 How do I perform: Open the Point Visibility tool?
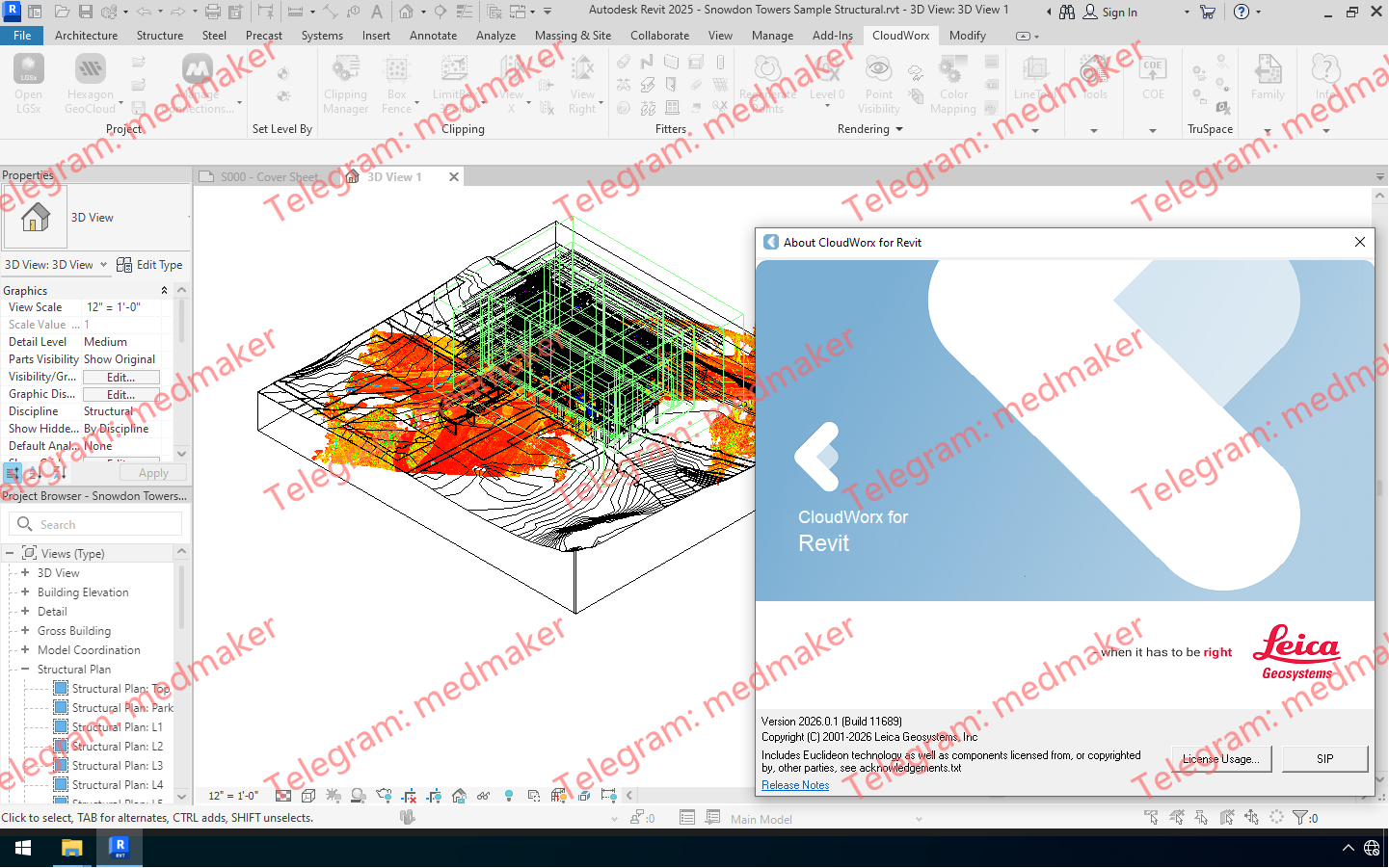pos(878,83)
